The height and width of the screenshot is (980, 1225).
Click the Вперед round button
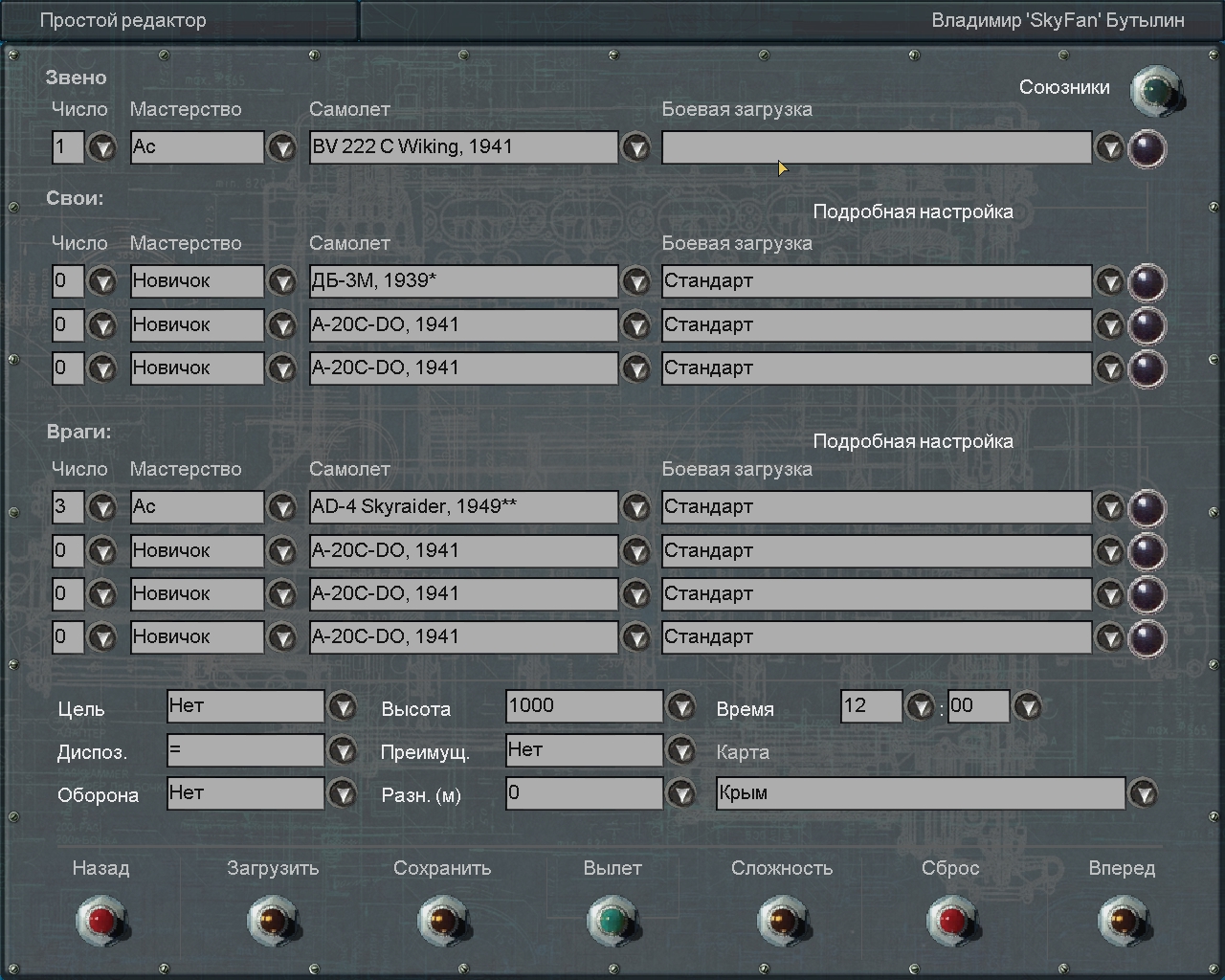pos(1123,921)
